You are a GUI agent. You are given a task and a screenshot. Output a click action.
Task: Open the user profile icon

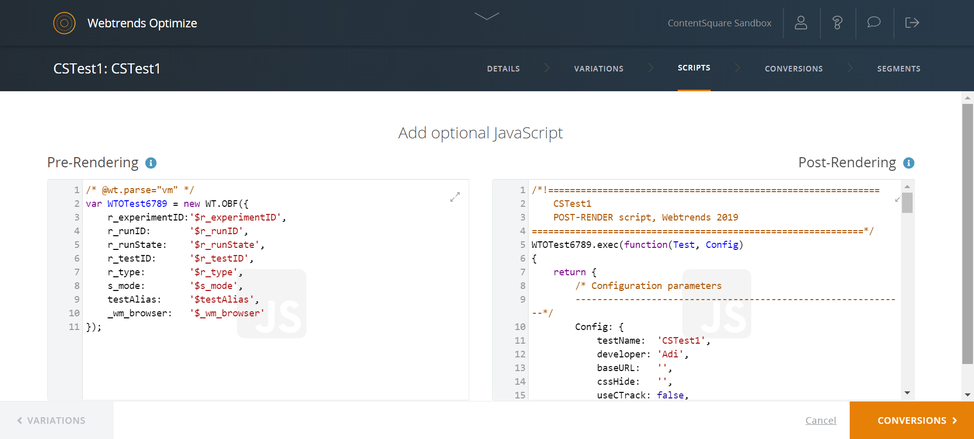(x=801, y=23)
